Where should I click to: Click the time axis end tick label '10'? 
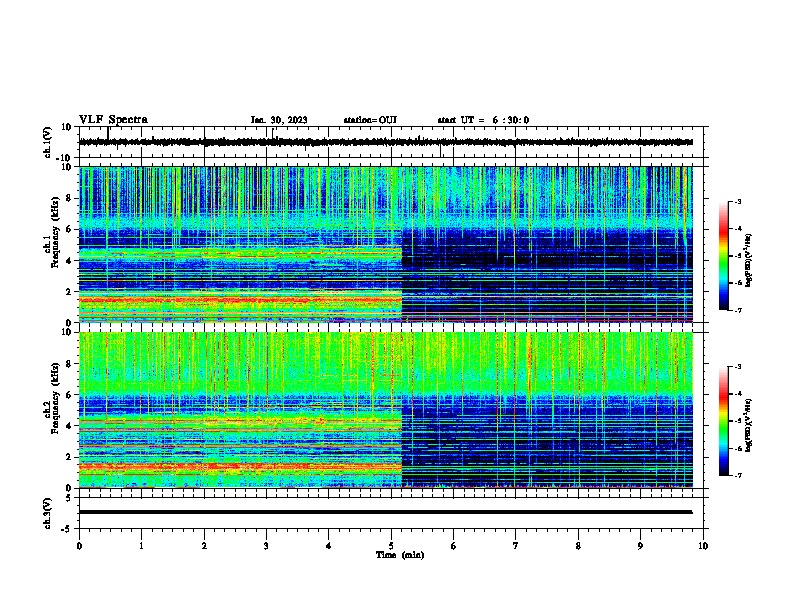pyautogui.click(x=703, y=546)
